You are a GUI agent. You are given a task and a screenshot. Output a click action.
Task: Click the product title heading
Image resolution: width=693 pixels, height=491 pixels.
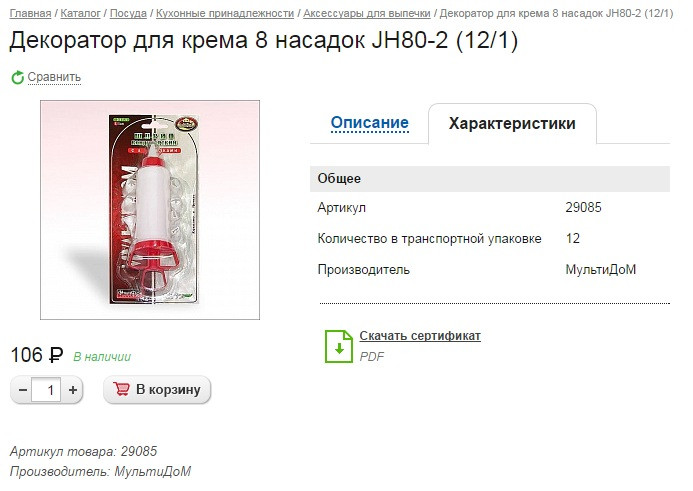tap(263, 40)
